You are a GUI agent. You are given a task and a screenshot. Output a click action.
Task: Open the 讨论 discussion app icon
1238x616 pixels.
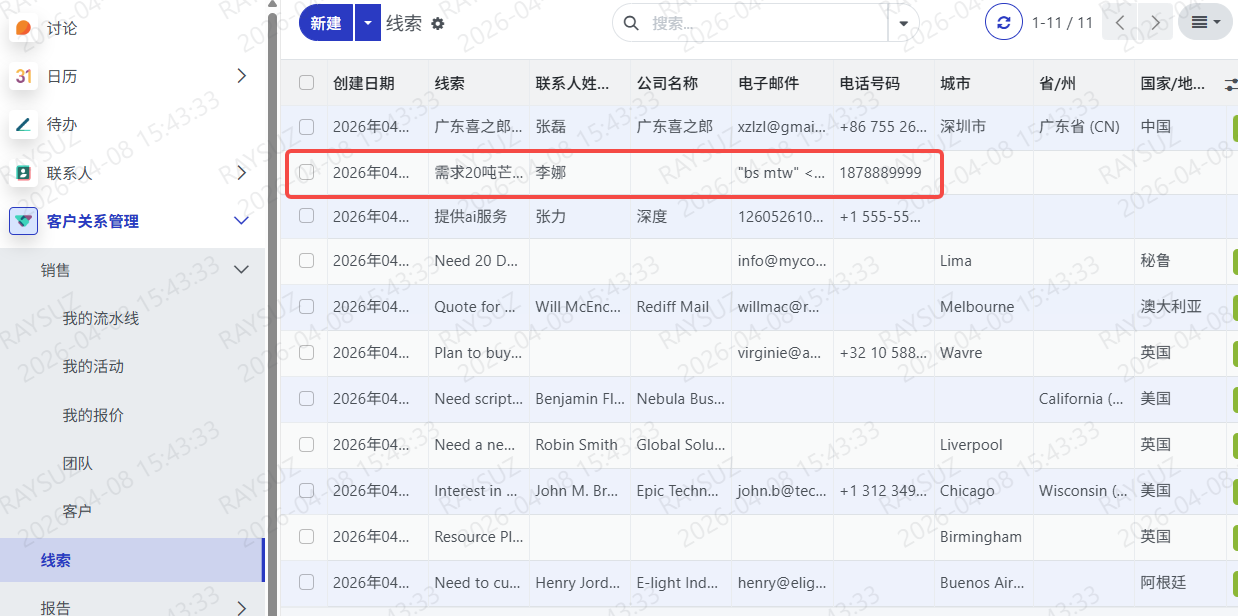[x=23, y=28]
